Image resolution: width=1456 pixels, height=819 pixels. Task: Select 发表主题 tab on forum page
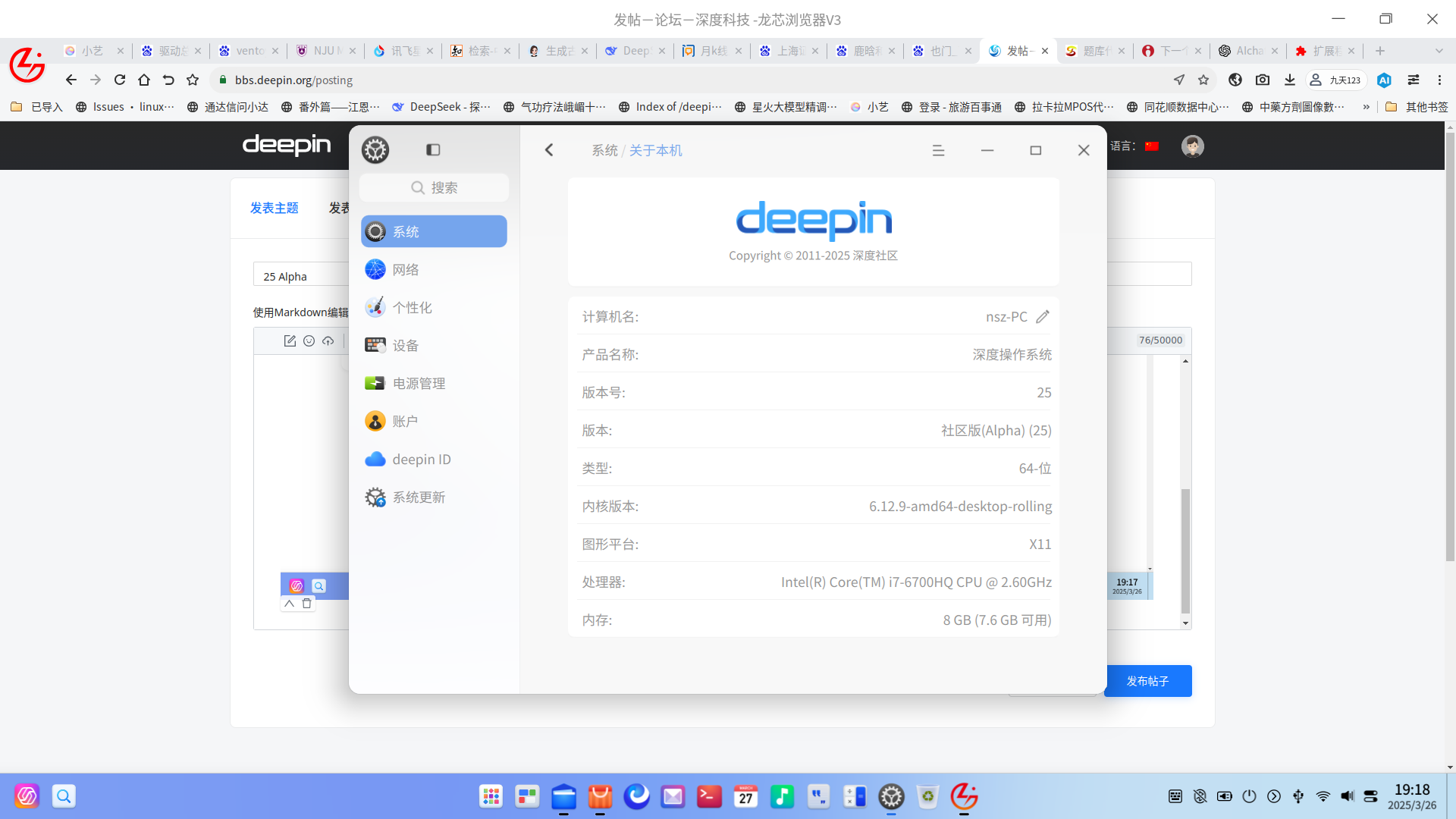pyautogui.click(x=274, y=208)
